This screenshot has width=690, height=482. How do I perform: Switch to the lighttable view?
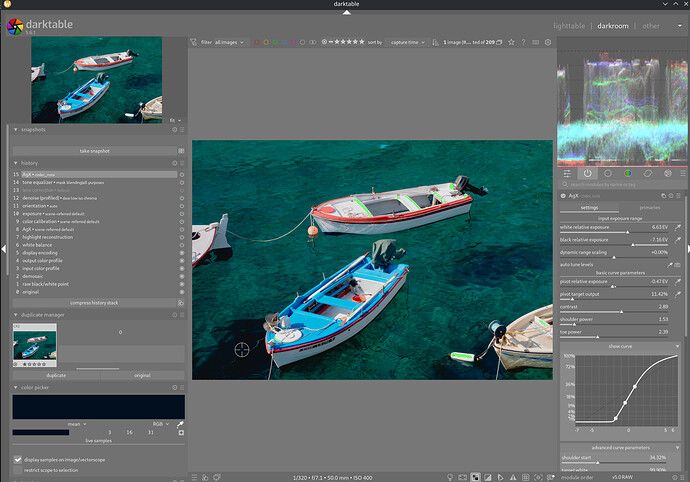(569, 26)
